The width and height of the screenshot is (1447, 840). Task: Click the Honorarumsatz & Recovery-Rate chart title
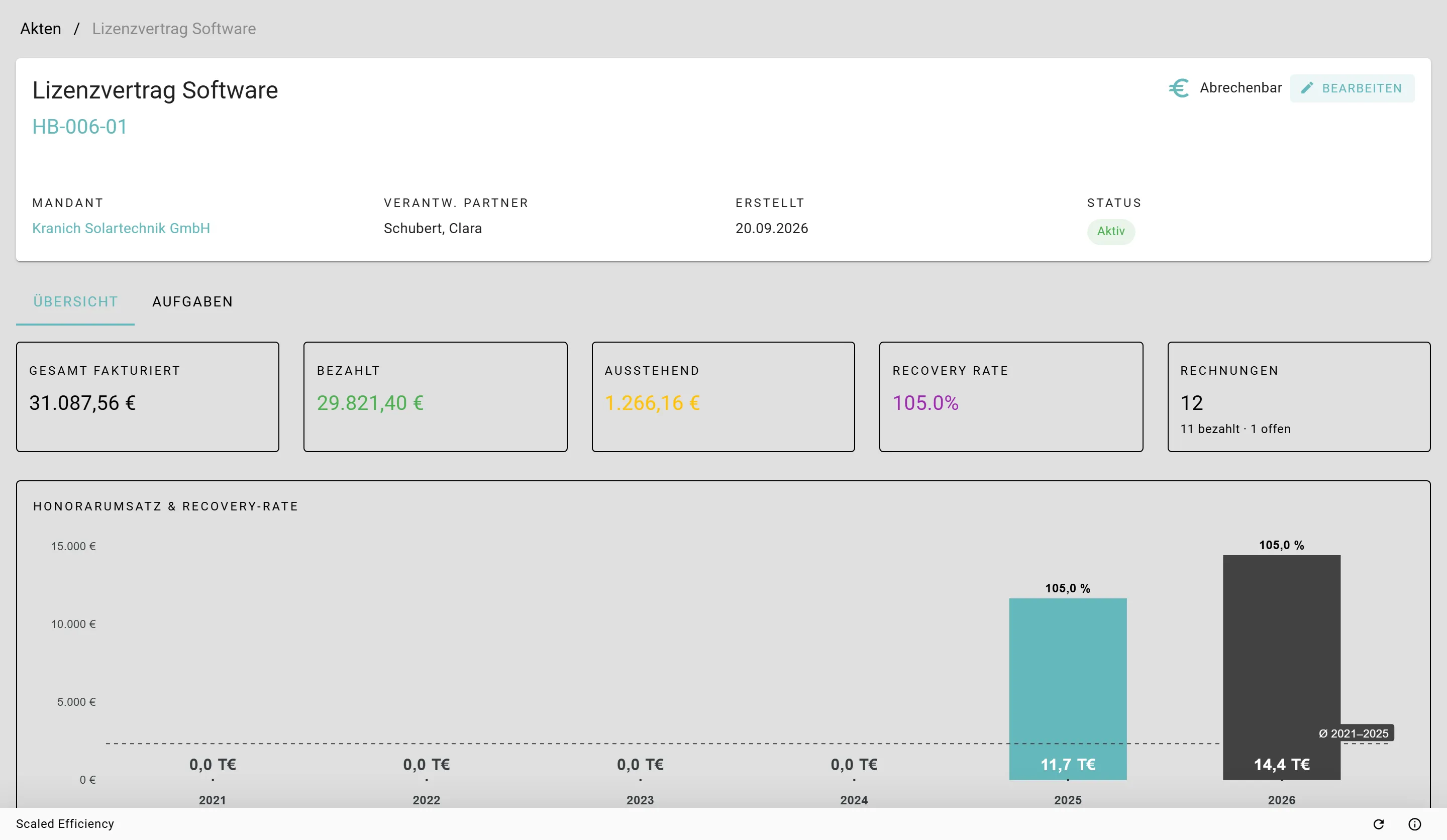165,506
